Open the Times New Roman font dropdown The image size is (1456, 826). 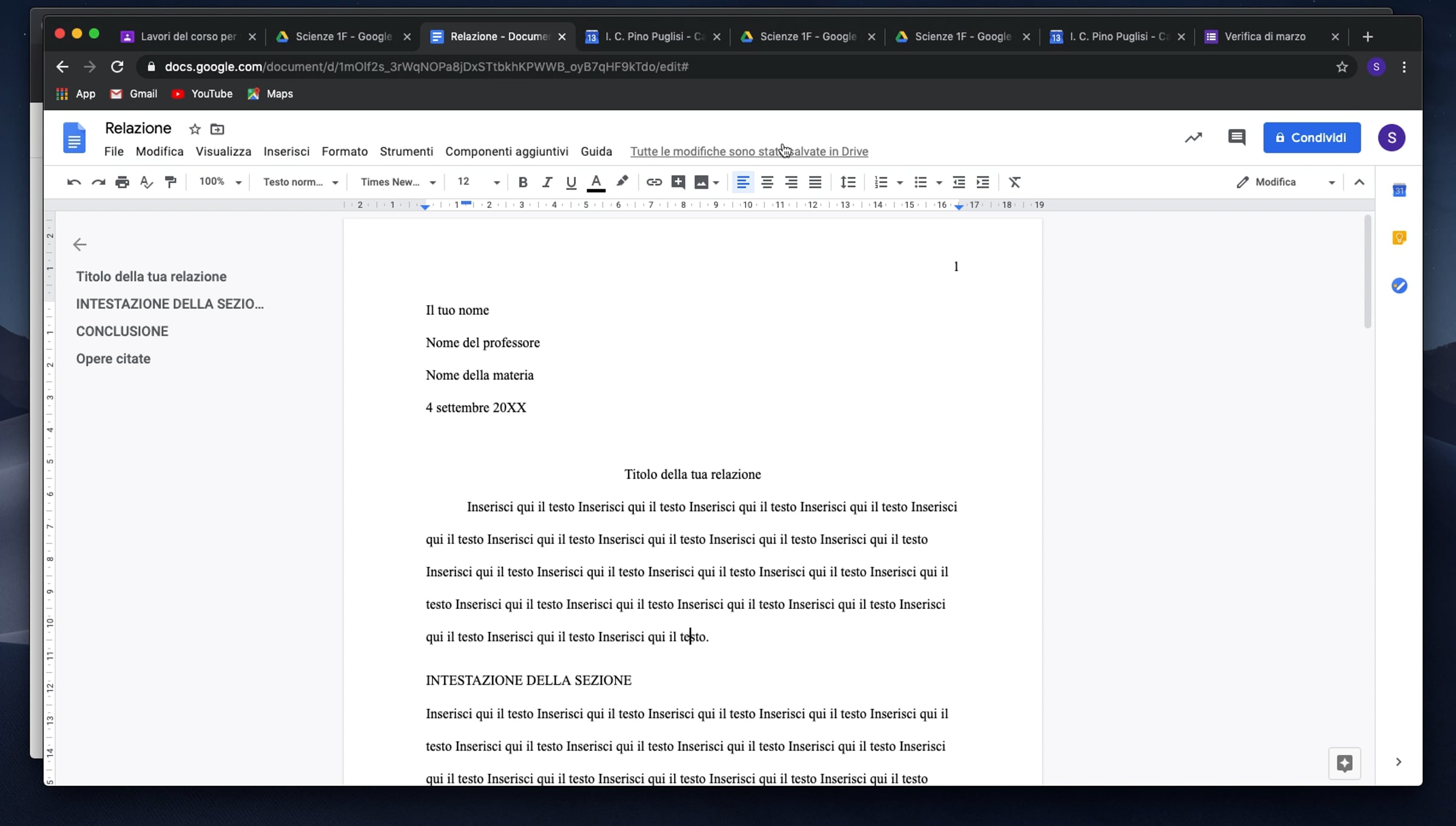(398, 182)
